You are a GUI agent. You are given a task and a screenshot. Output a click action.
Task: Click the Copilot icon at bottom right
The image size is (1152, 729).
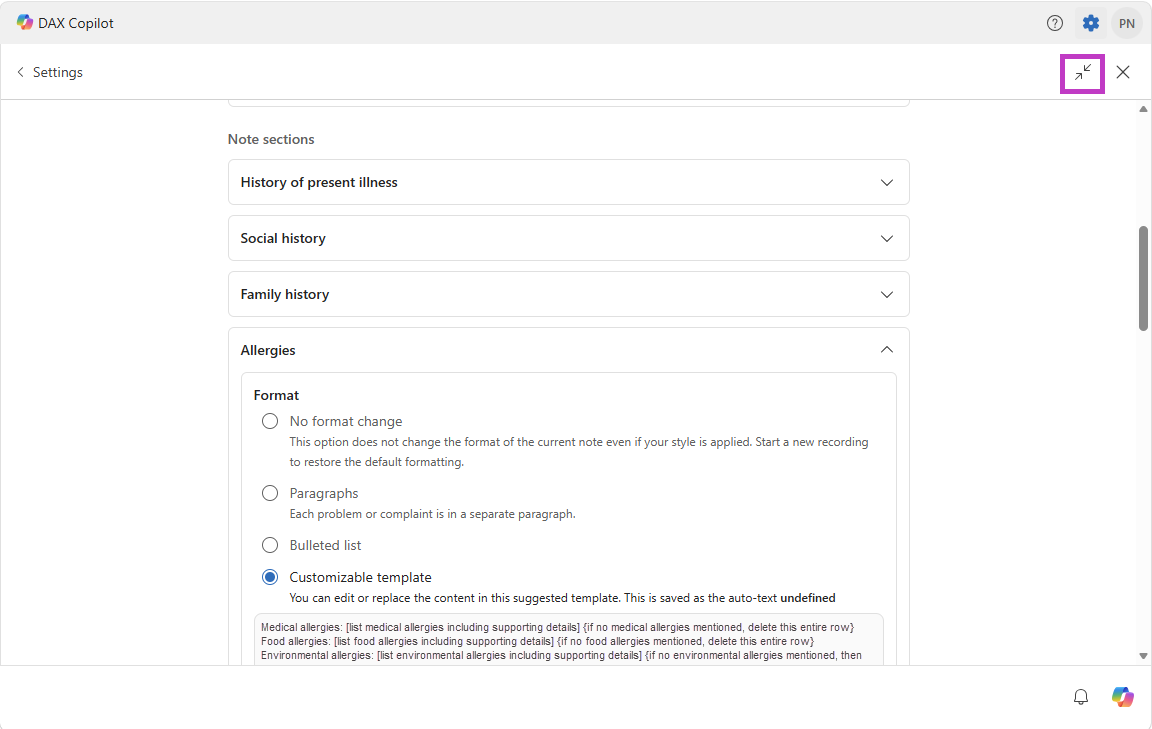[x=1122, y=697]
